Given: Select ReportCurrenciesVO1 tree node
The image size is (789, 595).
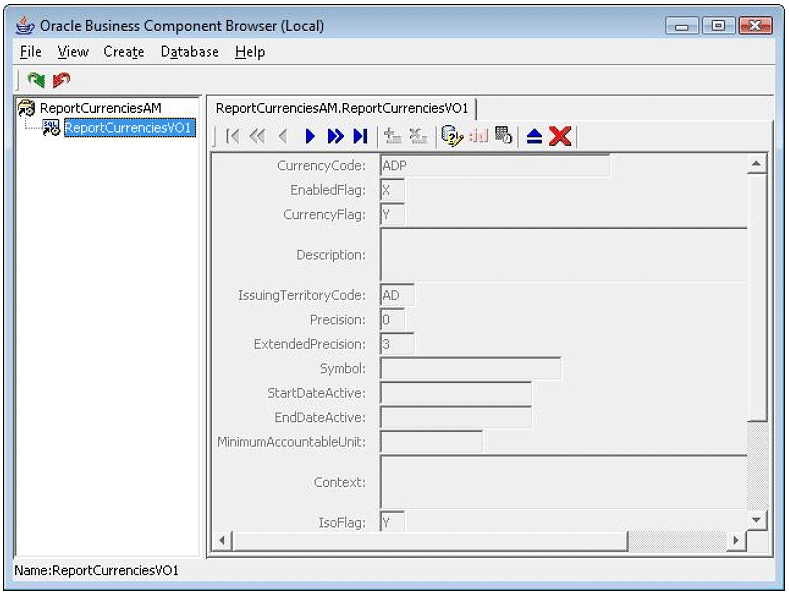Looking at the screenshot, I should click(x=129, y=128).
